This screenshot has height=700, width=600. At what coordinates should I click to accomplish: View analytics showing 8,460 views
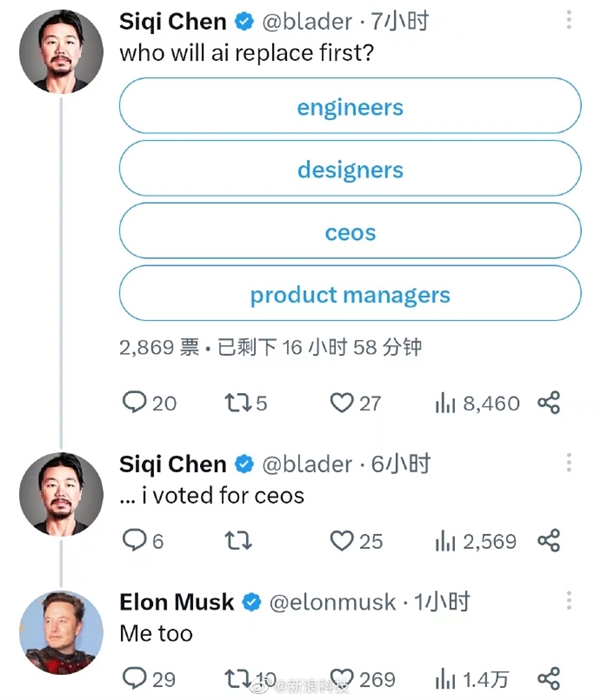coord(477,403)
